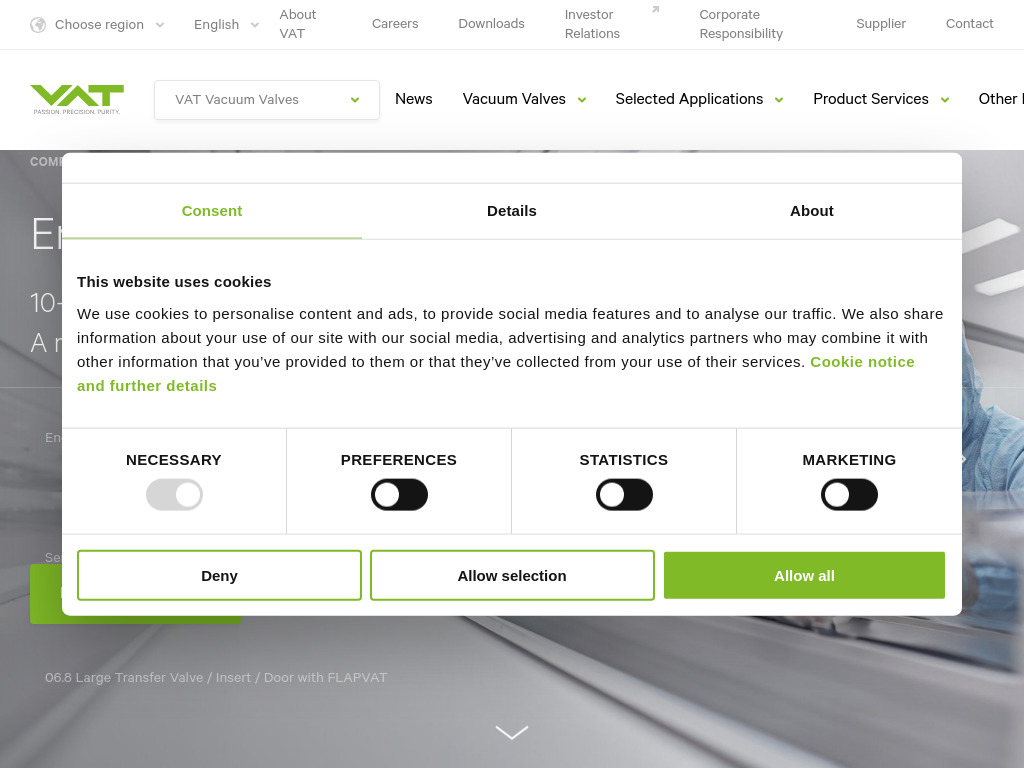The width and height of the screenshot is (1024, 768).
Task: Open the Supplier link
Action: pyautogui.click(x=881, y=24)
